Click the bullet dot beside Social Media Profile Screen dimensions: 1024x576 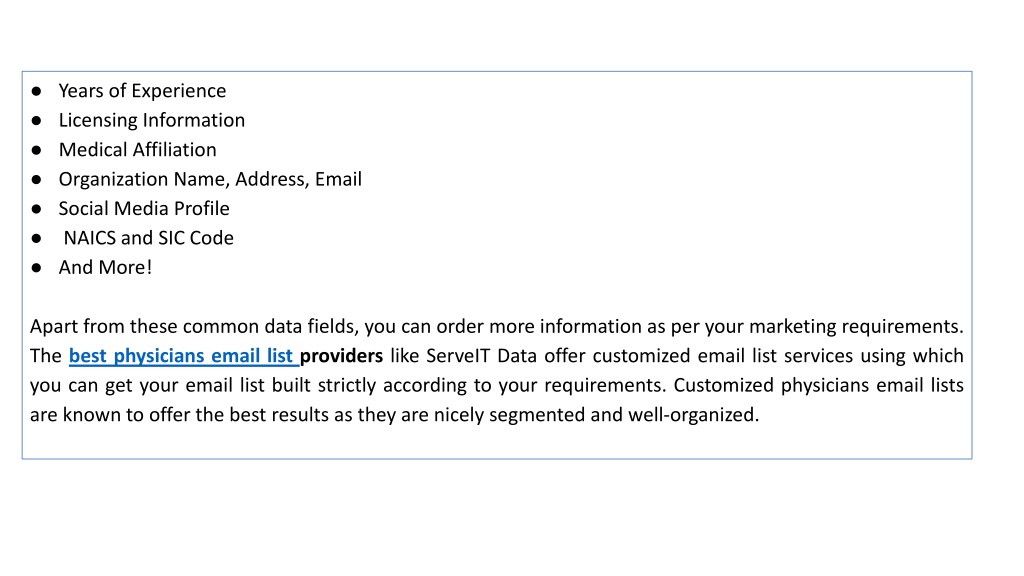tap(37, 209)
